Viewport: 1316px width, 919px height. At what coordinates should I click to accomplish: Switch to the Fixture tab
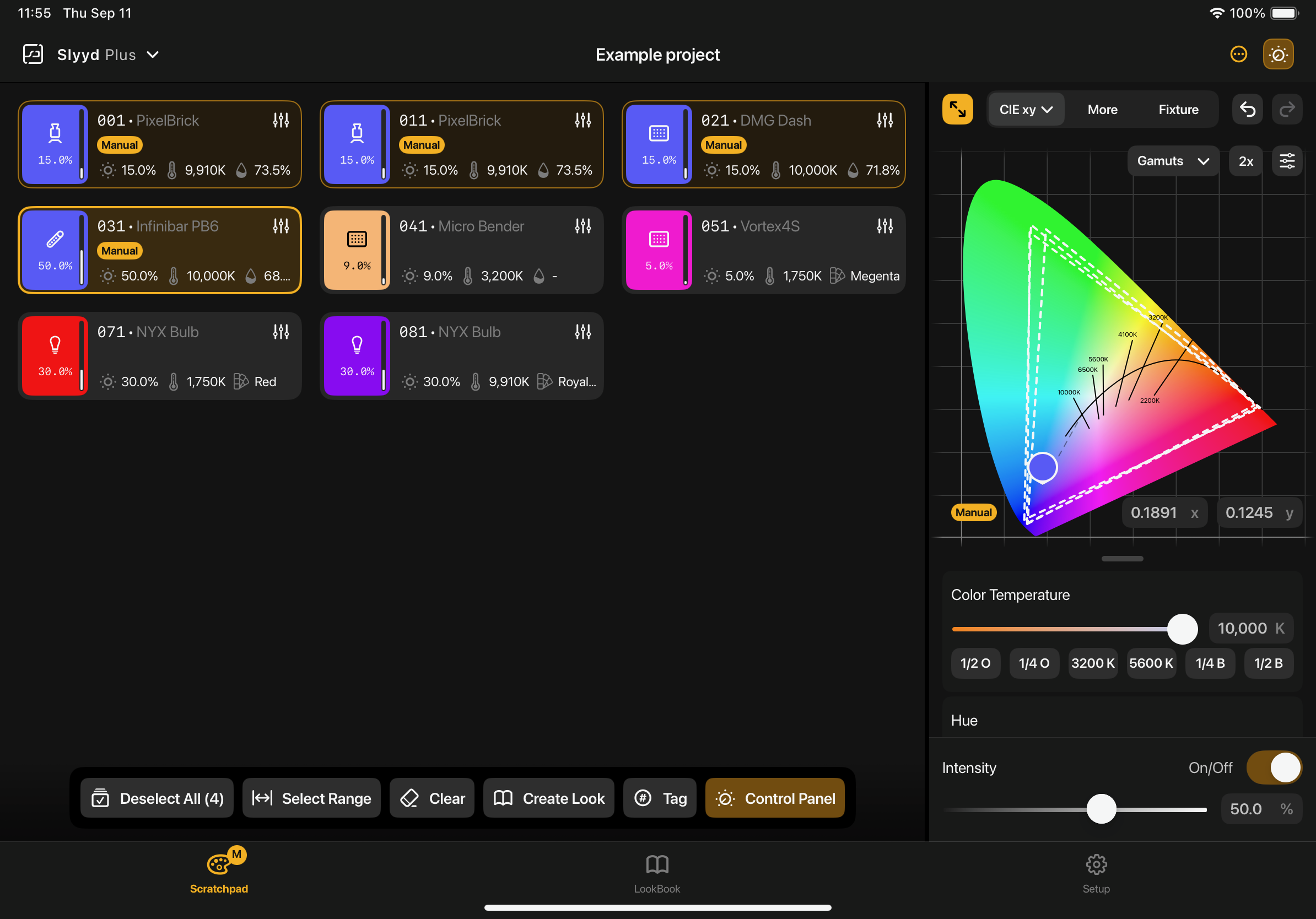1178,110
